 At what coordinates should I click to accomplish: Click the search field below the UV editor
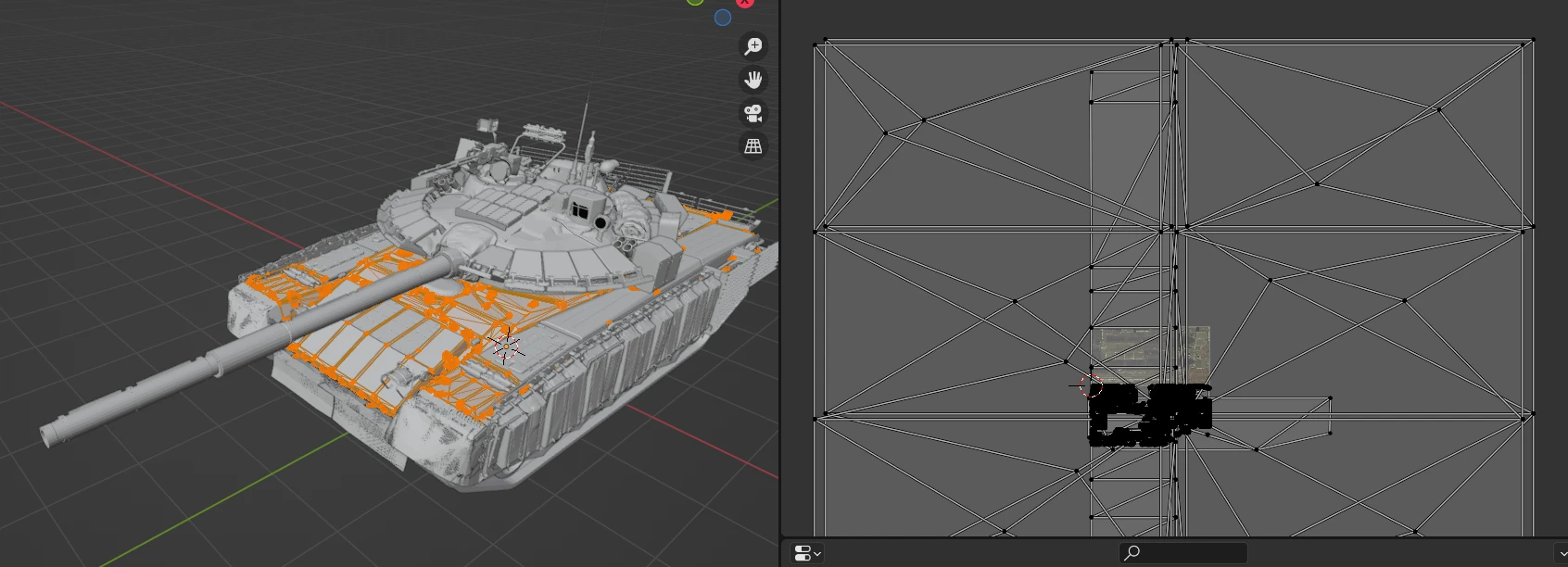click(1182, 553)
